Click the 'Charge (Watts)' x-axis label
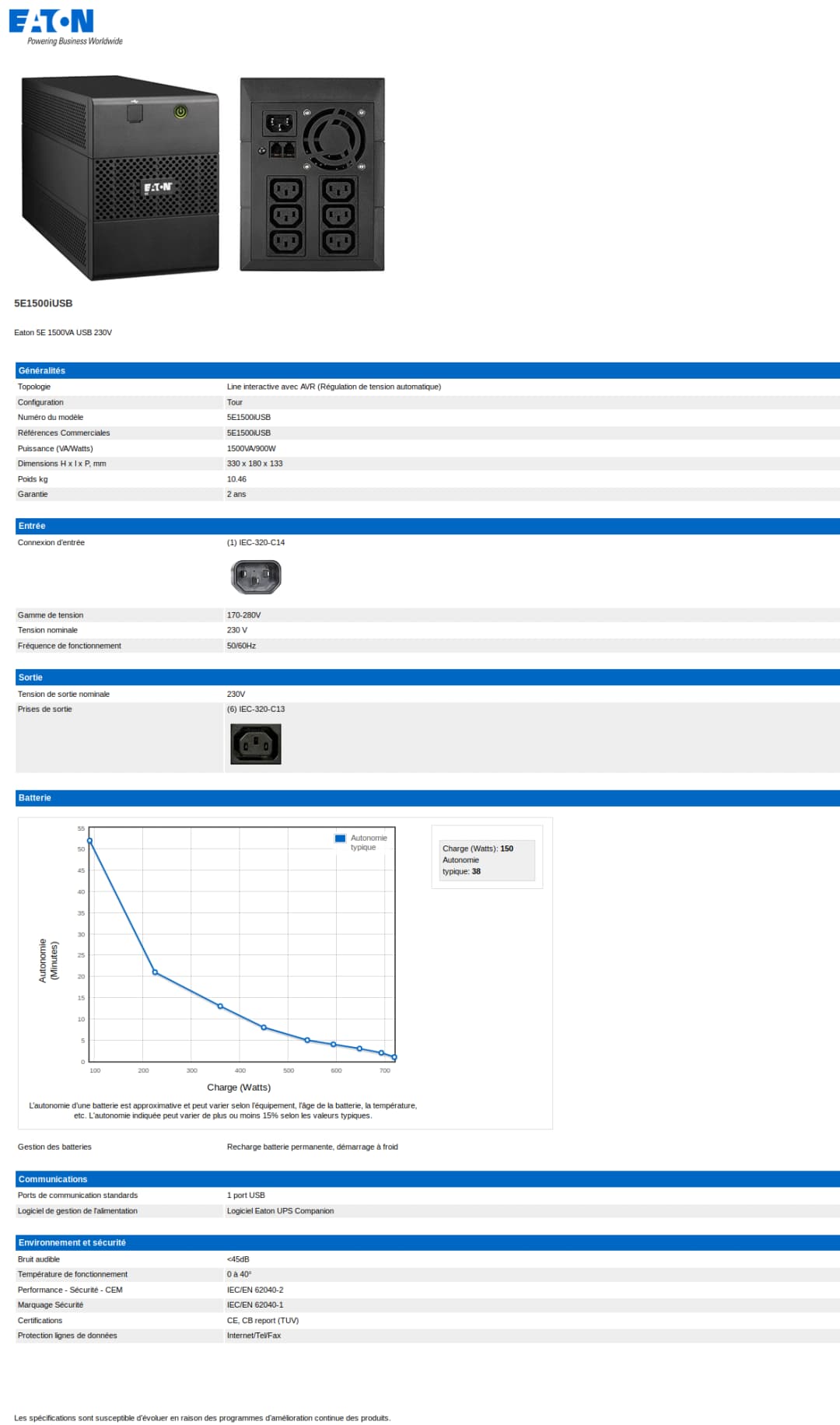 click(x=239, y=1087)
